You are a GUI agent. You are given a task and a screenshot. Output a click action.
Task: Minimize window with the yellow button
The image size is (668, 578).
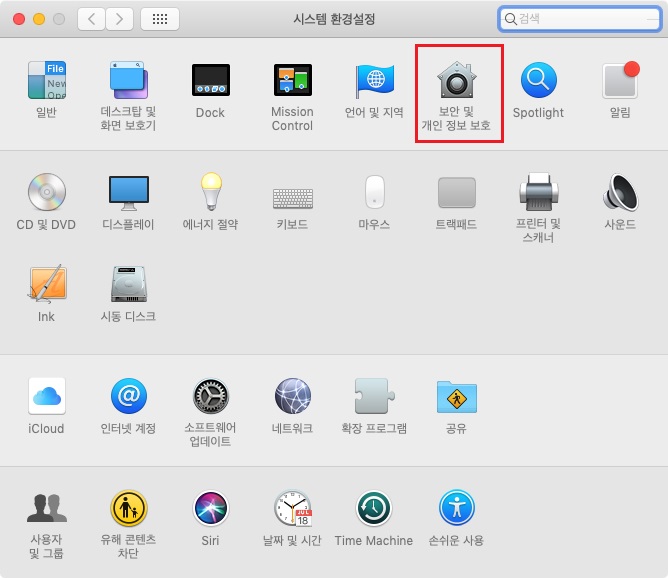click(39, 19)
